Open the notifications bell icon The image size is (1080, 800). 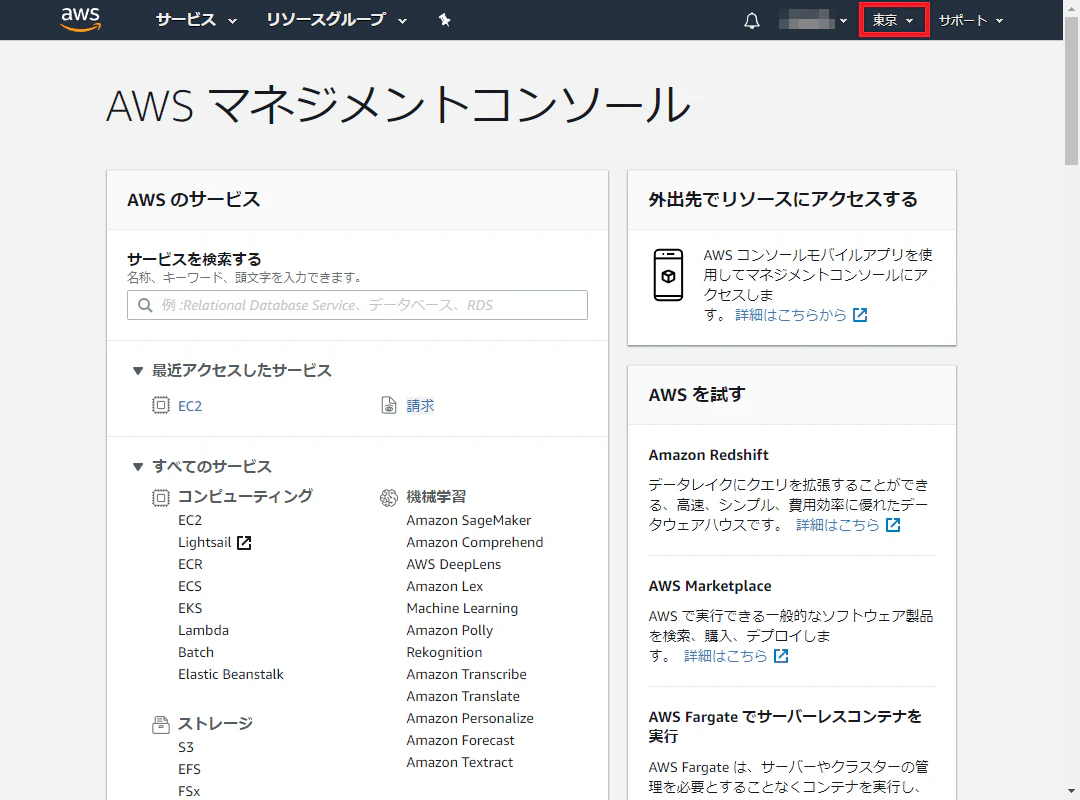coord(752,21)
